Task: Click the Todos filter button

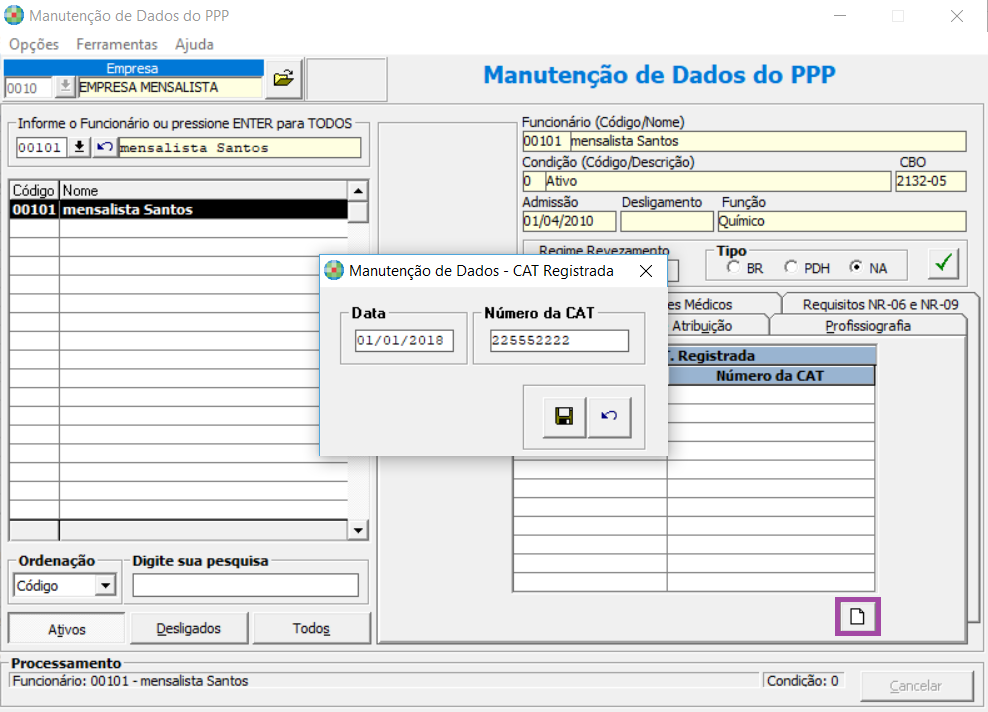Action: pyautogui.click(x=311, y=628)
